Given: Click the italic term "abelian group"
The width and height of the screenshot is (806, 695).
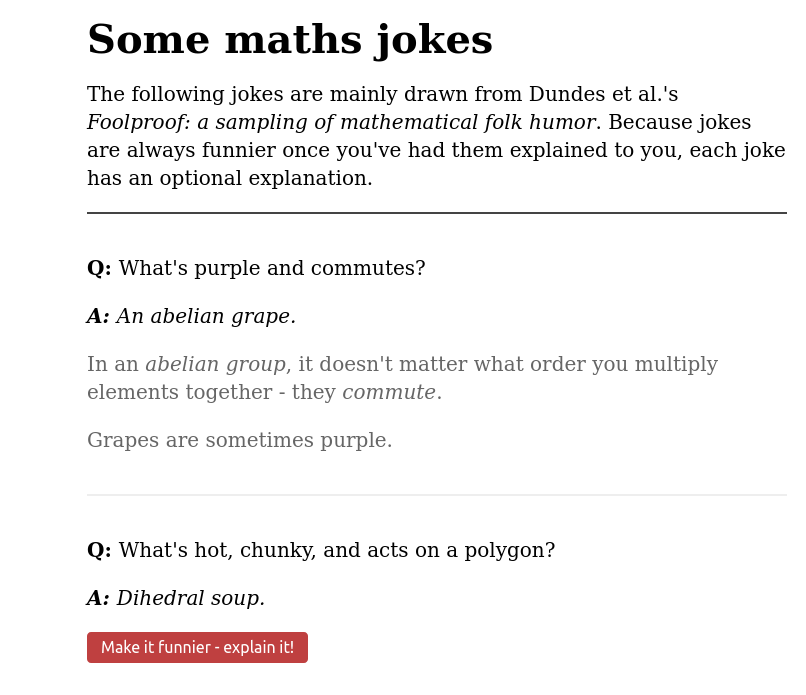Looking at the screenshot, I should (x=215, y=365).
